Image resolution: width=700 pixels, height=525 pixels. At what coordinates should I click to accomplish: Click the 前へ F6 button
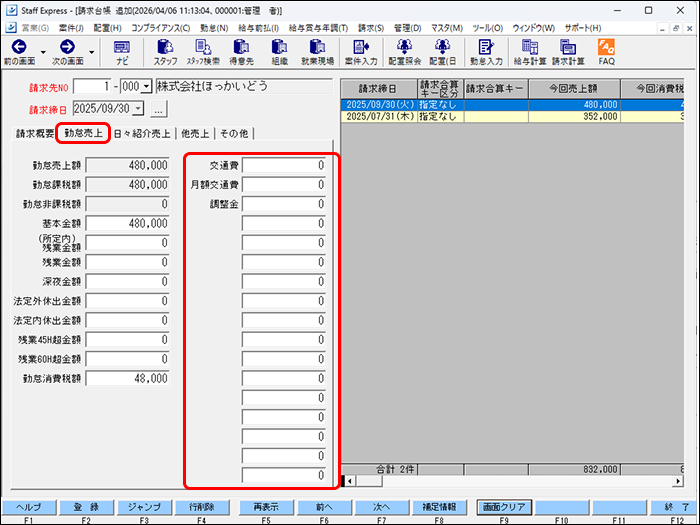[x=324, y=507]
